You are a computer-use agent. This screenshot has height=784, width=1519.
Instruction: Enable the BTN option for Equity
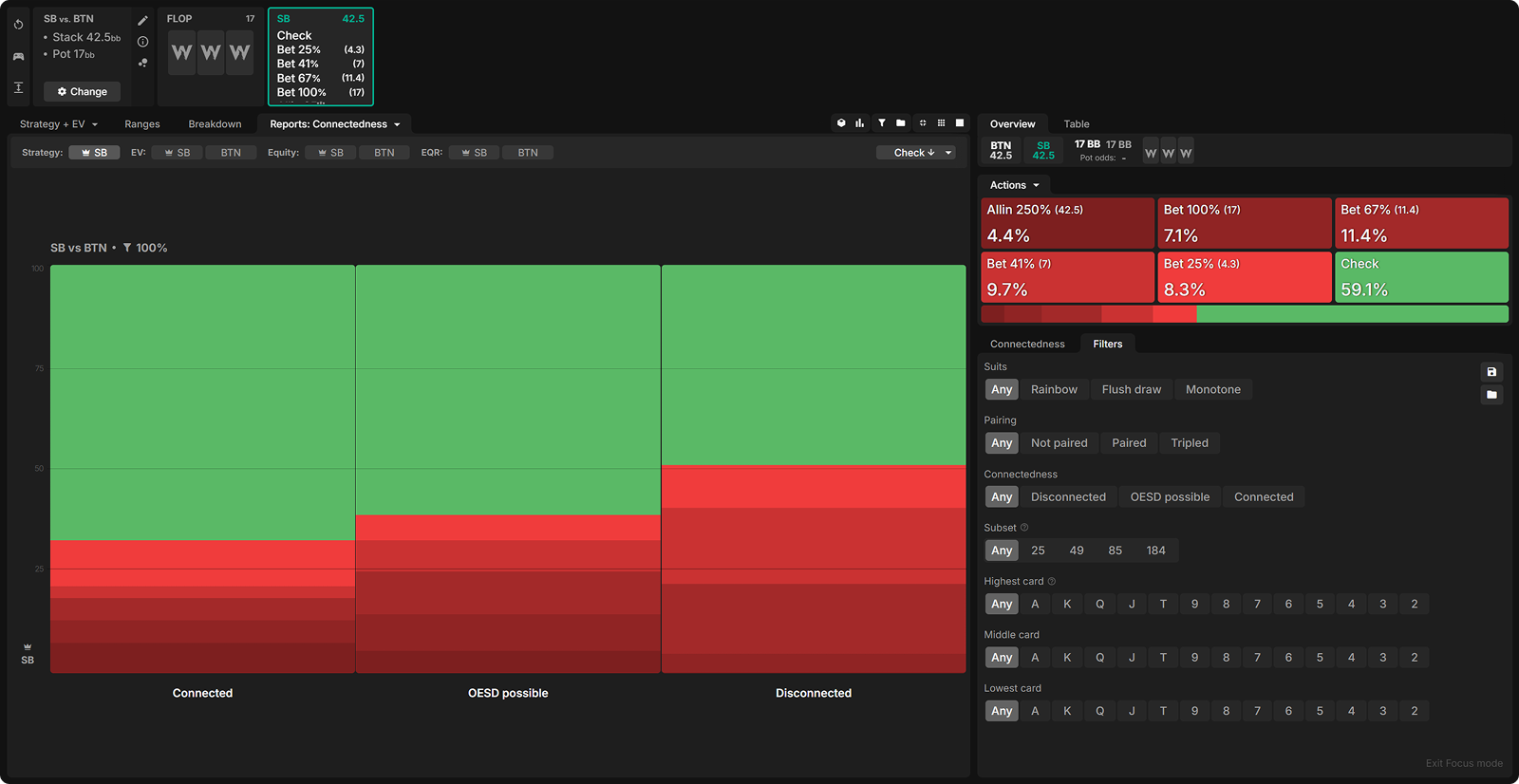(384, 153)
